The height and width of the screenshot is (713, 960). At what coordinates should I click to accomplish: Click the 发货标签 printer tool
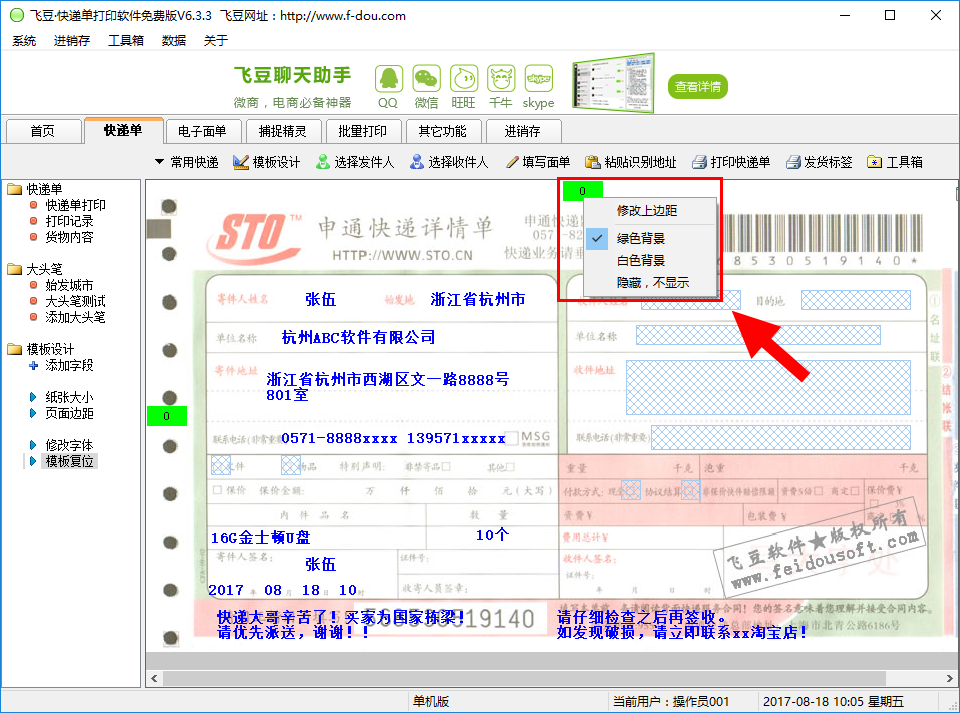click(819, 162)
